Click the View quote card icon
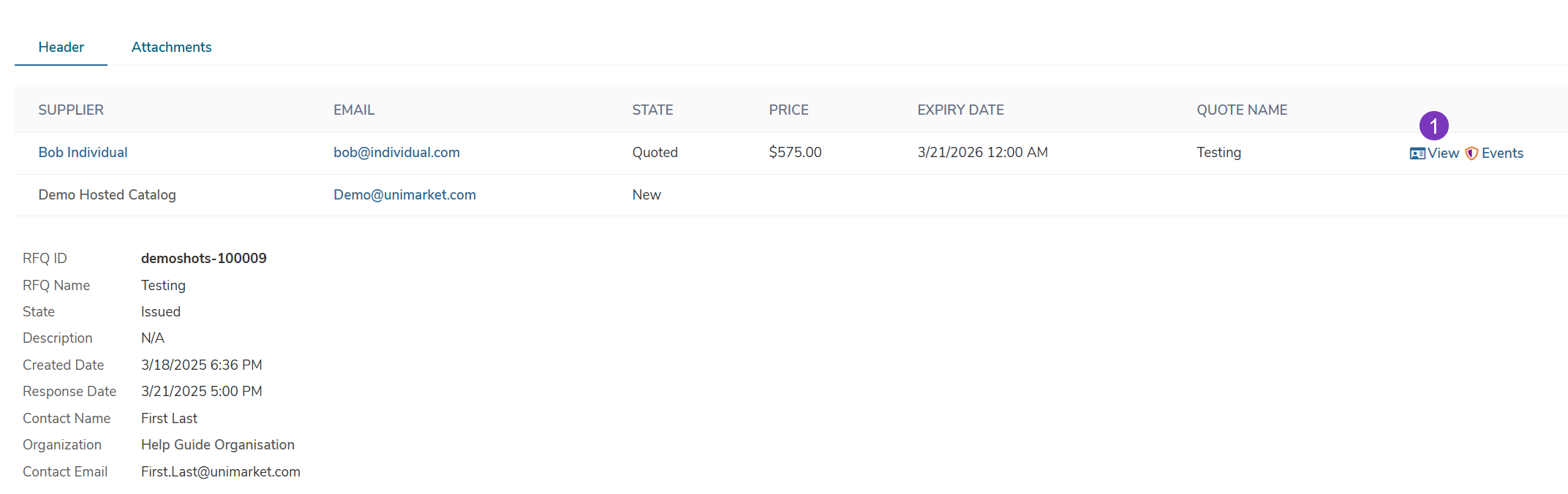 [x=1417, y=153]
